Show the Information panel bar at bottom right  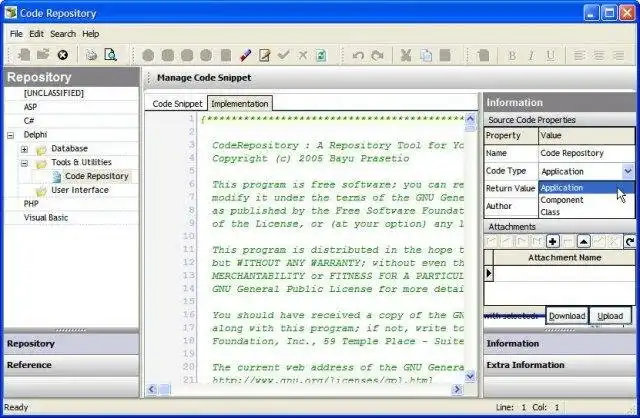click(x=559, y=344)
